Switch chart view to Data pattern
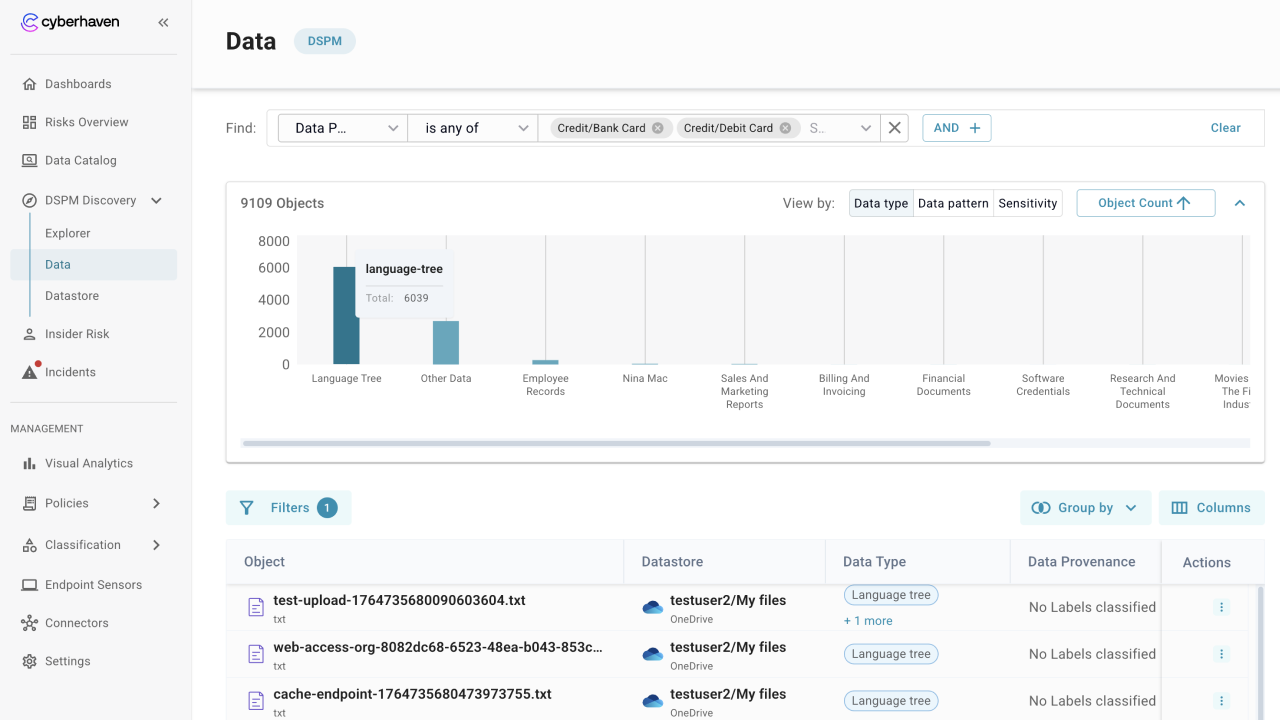1280x720 pixels. 953,203
